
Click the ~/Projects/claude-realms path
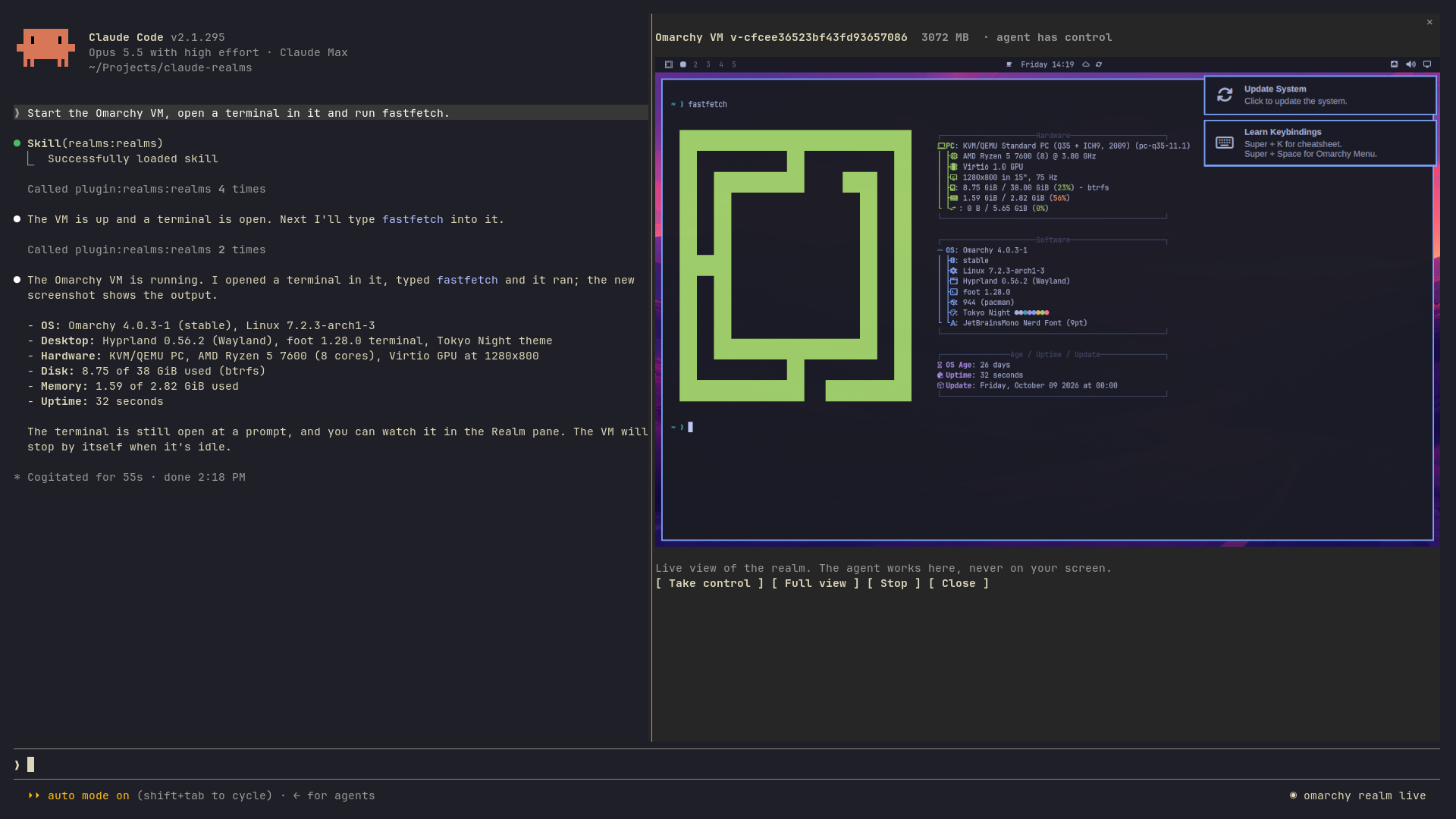click(171, 67)
